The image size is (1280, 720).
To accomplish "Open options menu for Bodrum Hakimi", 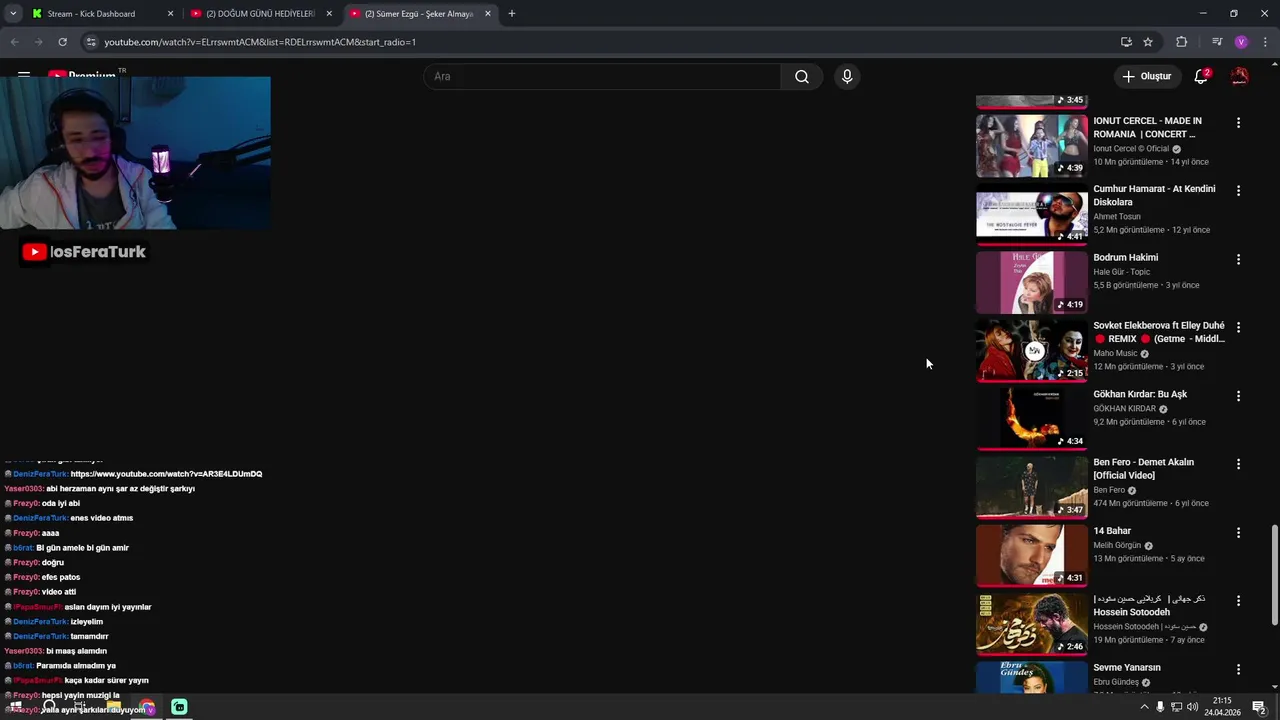I will (x=1238, y=259).
